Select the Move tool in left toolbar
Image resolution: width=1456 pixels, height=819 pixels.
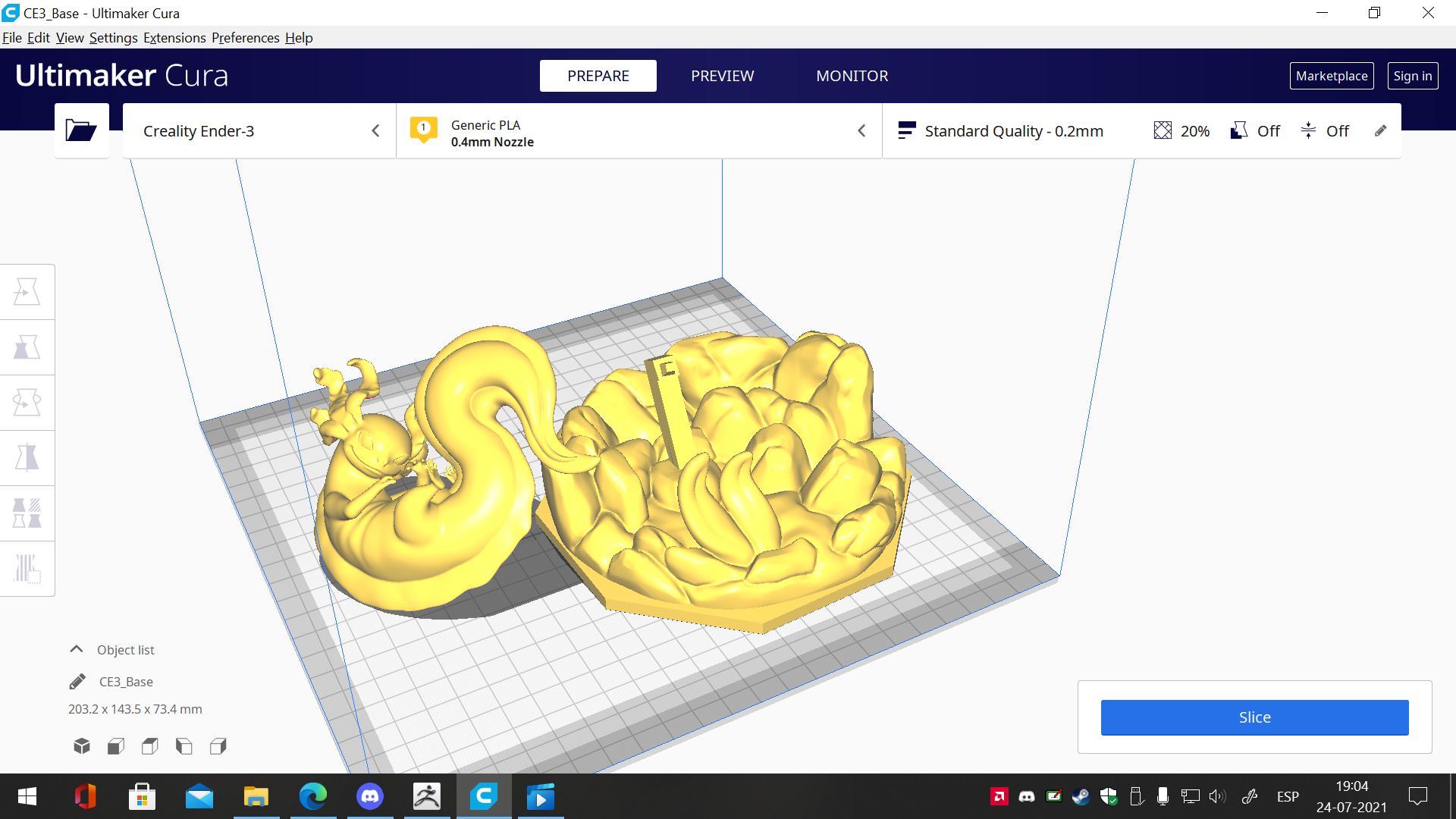[27, 292]
